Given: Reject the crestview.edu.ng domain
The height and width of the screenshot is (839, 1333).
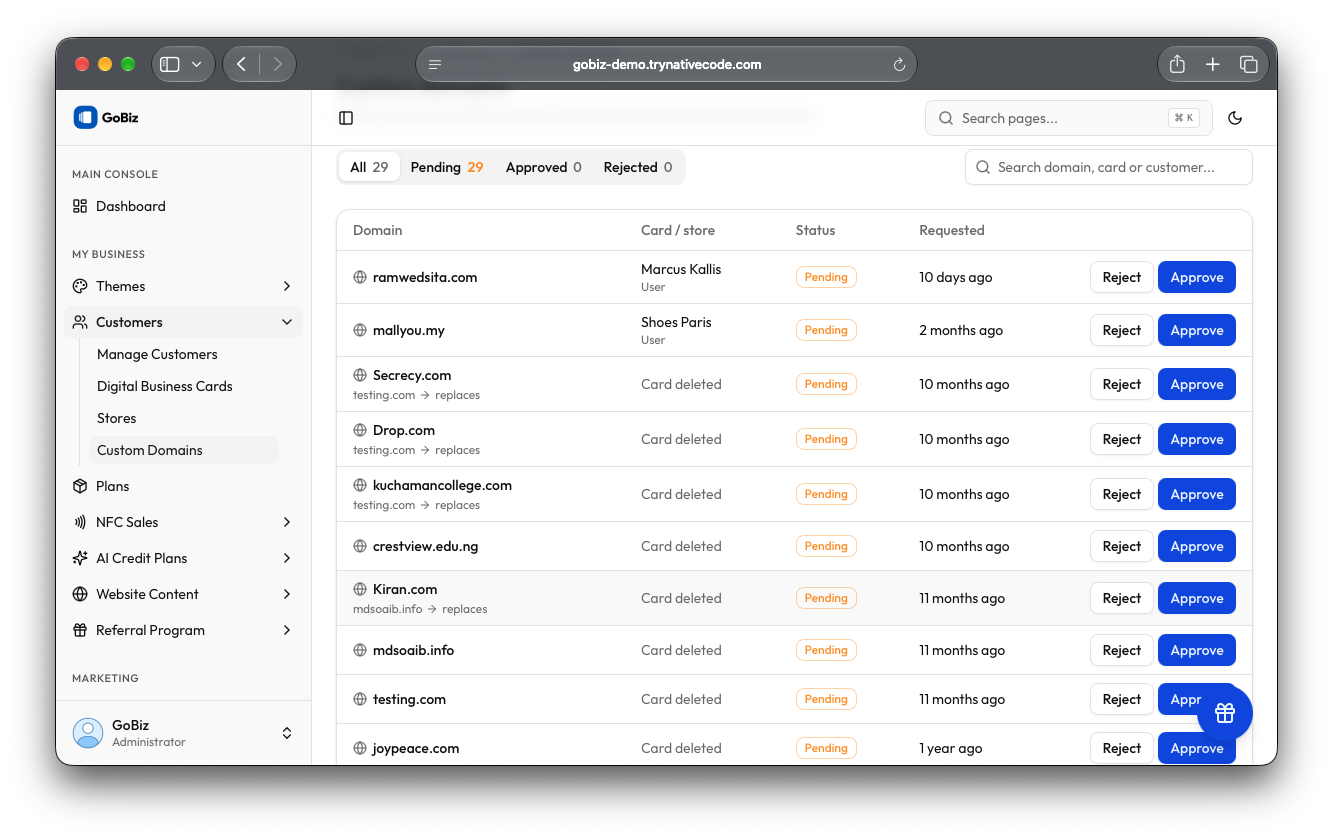Looking at the screenshot, I should coord(1122,546).
